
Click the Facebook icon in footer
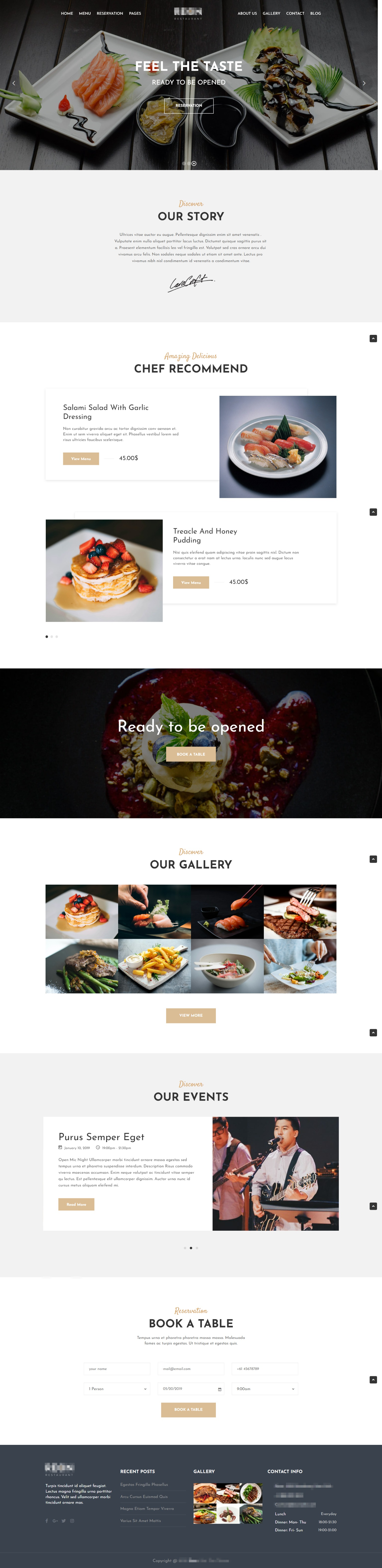47,1520
